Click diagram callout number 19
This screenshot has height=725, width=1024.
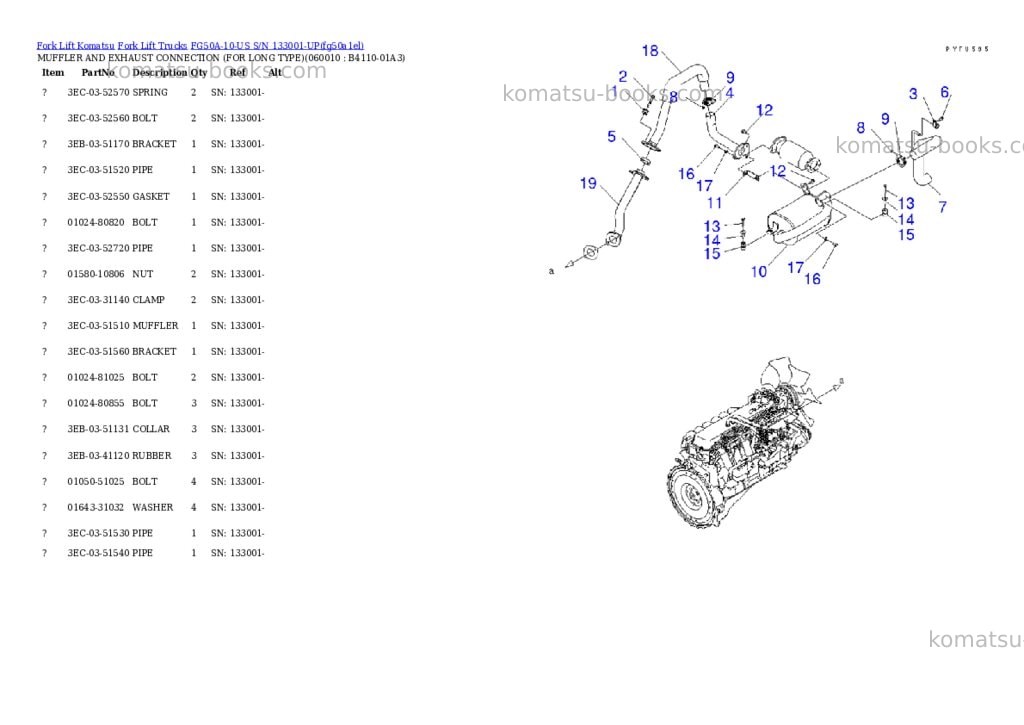pos(588,184)
